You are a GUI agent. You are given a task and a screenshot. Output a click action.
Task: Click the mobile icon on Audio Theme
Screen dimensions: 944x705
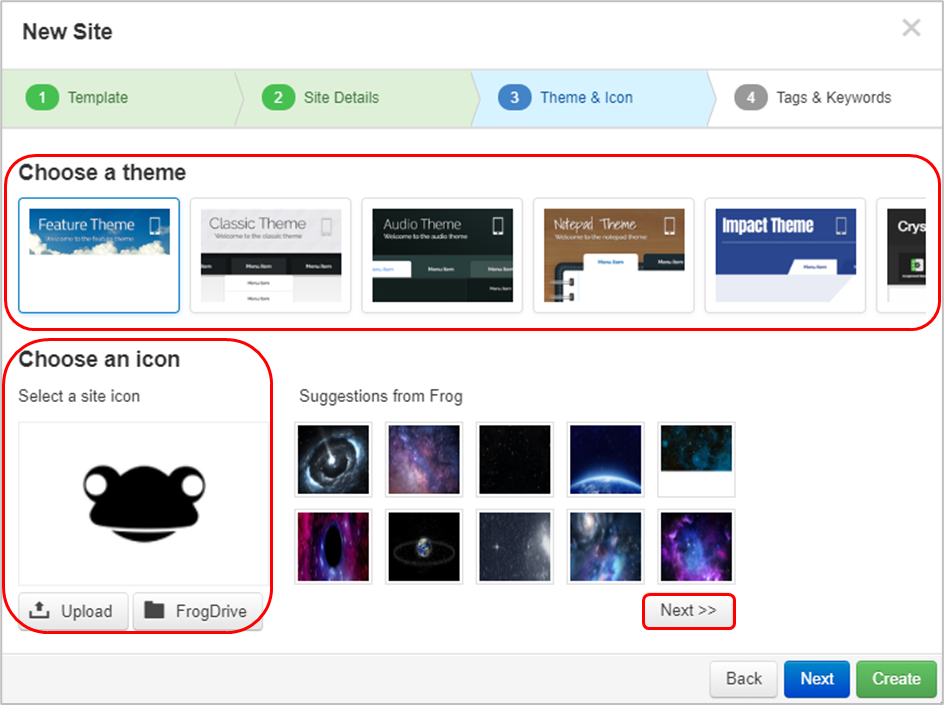[498, 226]
